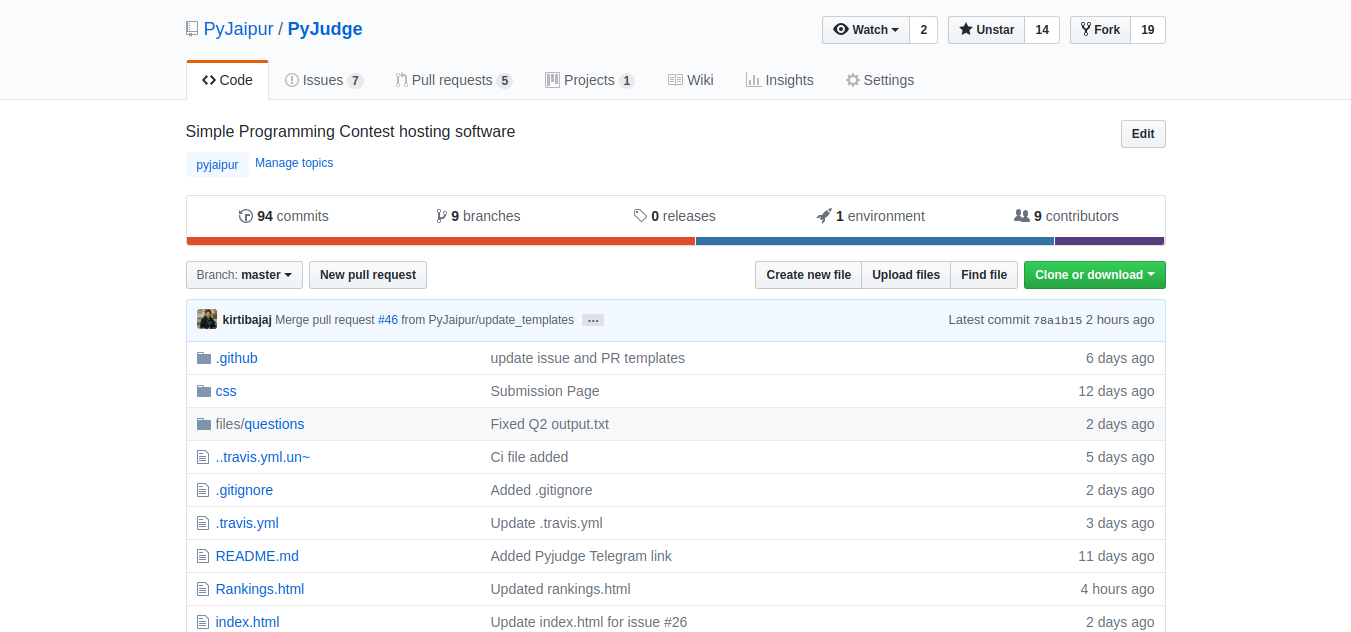The height and width of the screenshot is (632, 1351).
Task: Open the Branch: master dropdown
Action: (244, 275)
